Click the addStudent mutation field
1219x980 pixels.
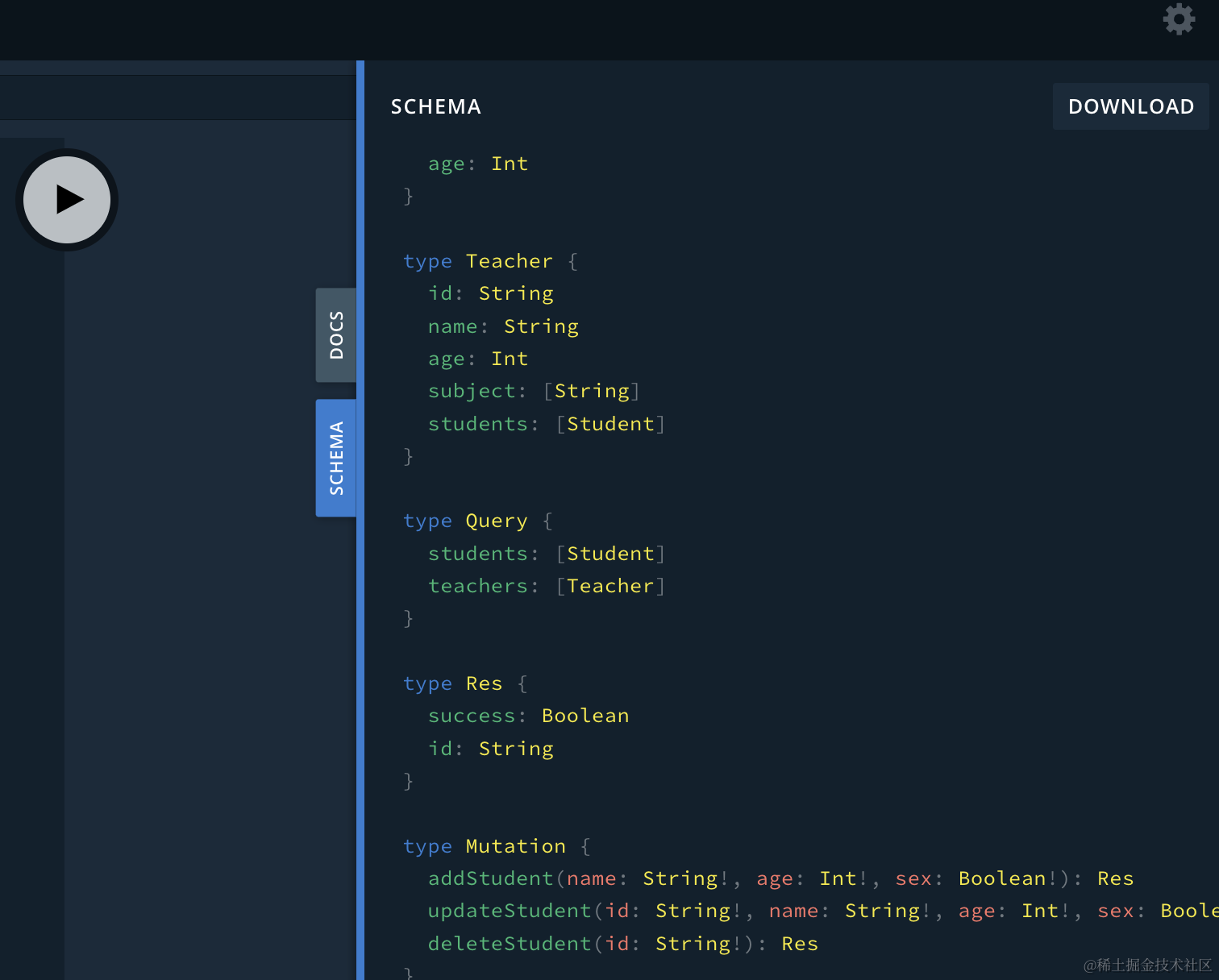(490, 878)
